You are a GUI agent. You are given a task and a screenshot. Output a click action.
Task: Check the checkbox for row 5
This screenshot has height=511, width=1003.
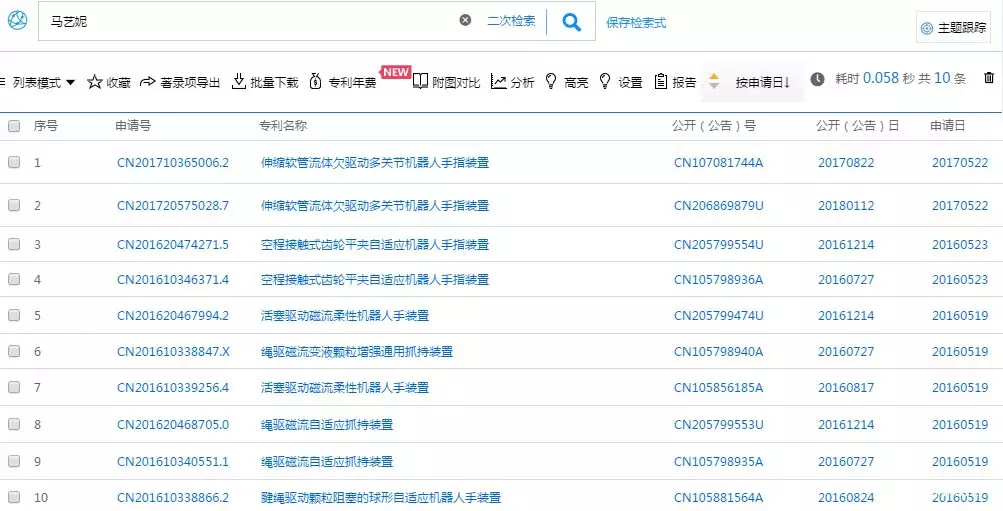pyautogui.click(x=14, y=315)
